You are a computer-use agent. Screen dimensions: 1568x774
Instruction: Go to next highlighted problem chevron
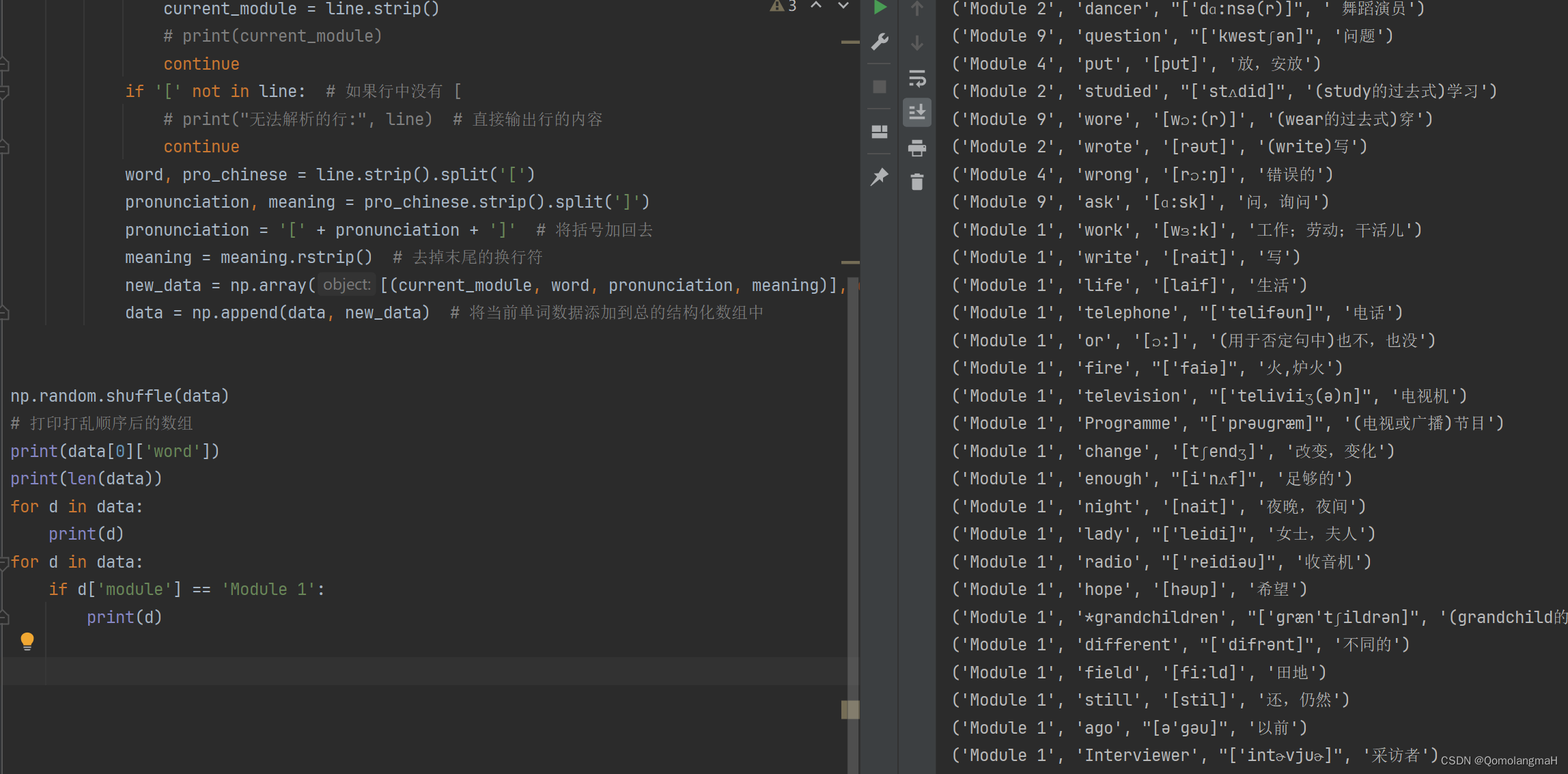[x=843, y=5]
